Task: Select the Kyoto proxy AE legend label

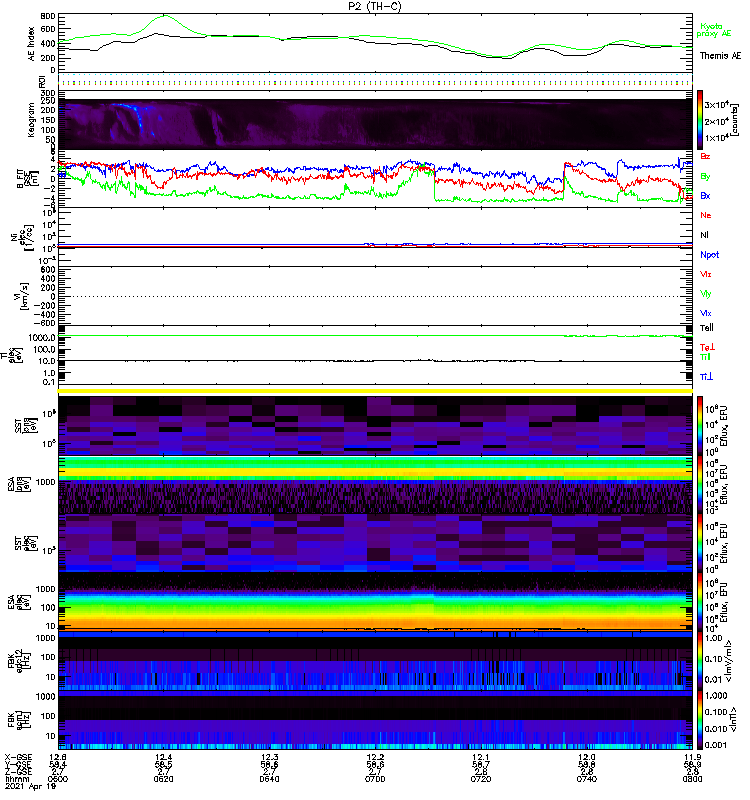Action: 714,30
